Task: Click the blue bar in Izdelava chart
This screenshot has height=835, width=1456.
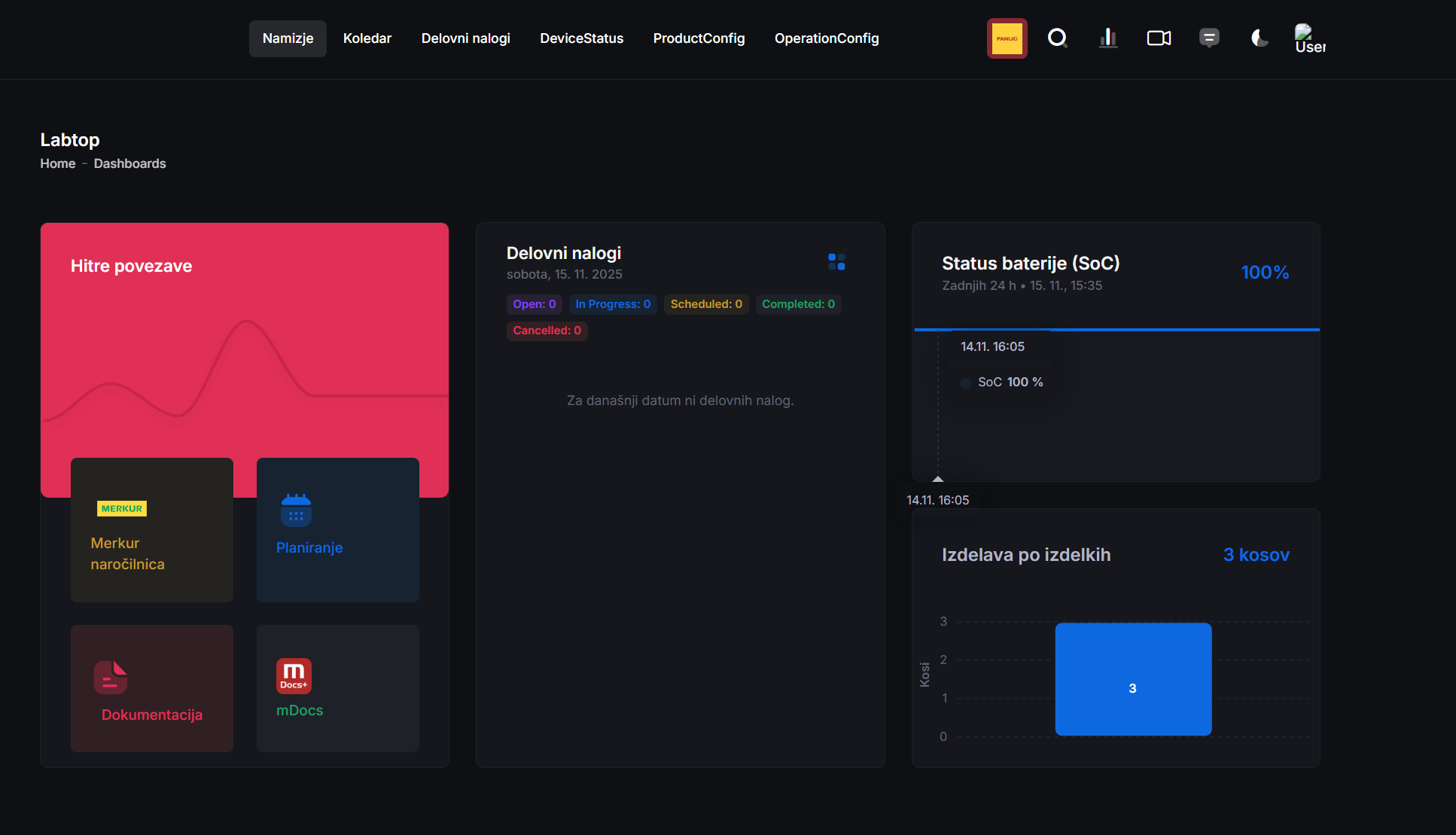Action: point(1132,679)
